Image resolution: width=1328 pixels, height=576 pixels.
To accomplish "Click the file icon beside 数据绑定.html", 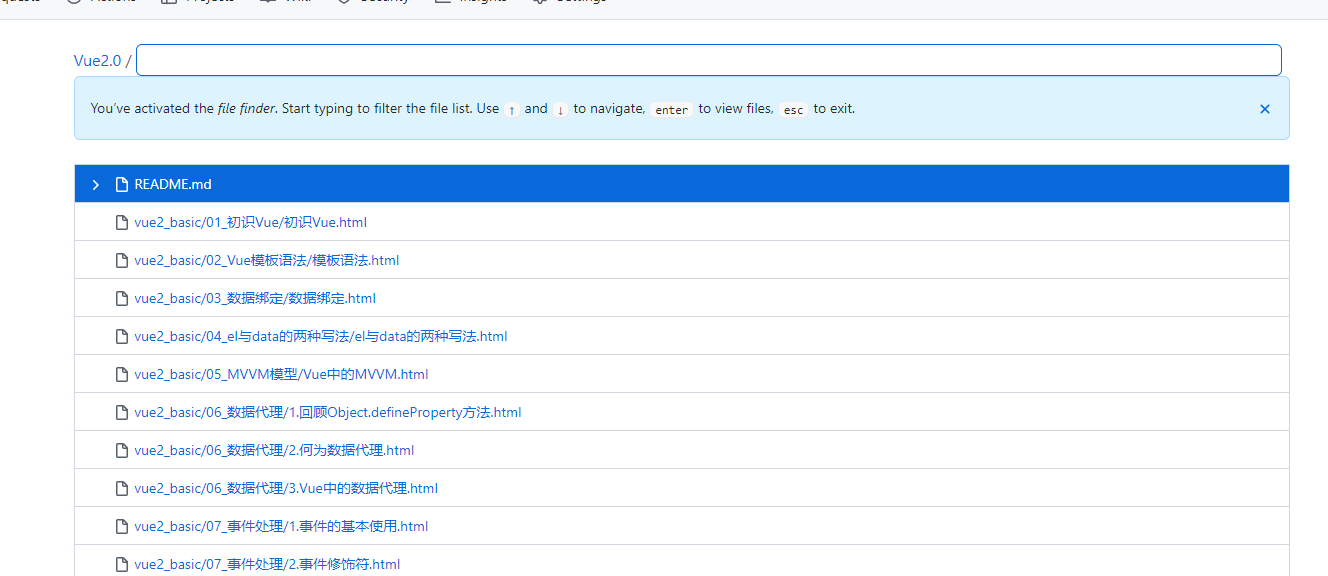I will point(122,299).
